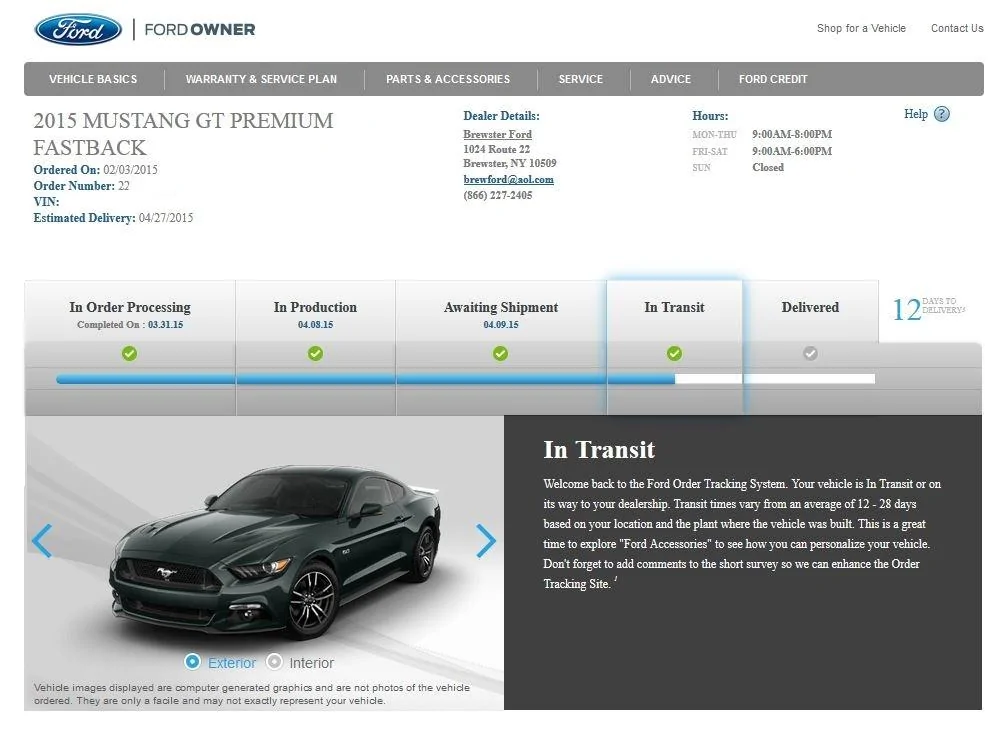
Task: Show next vehicle image with right arrow
Action: click(x=486, y=541)
